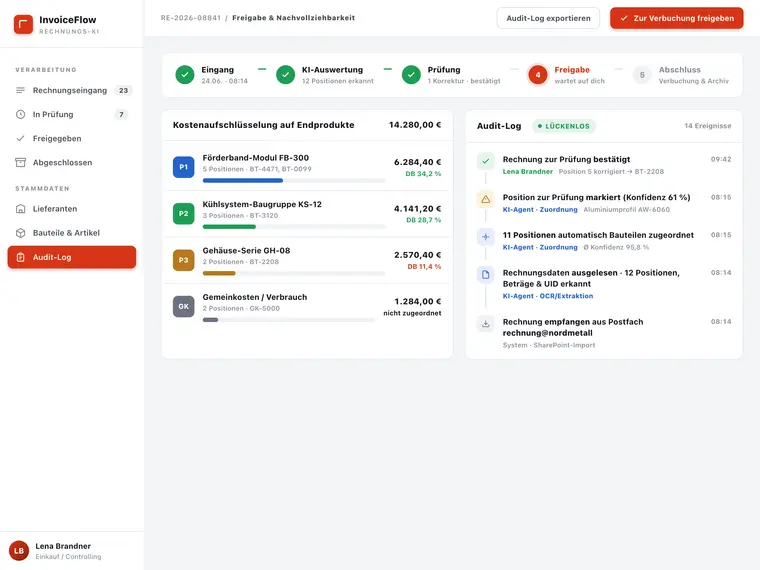
Task: Click the LÜCKENLOS status badge
Action: pyautogui.click(x=564, y=126)
